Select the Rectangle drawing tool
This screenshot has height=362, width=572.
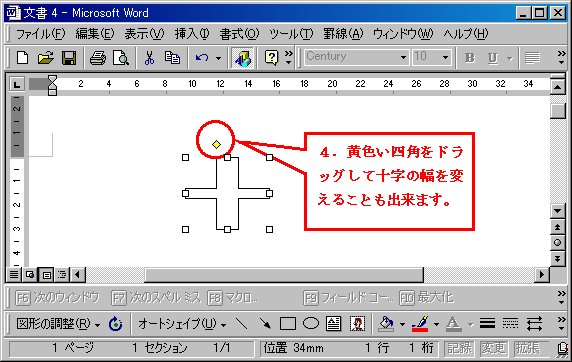tap(288, 324)
